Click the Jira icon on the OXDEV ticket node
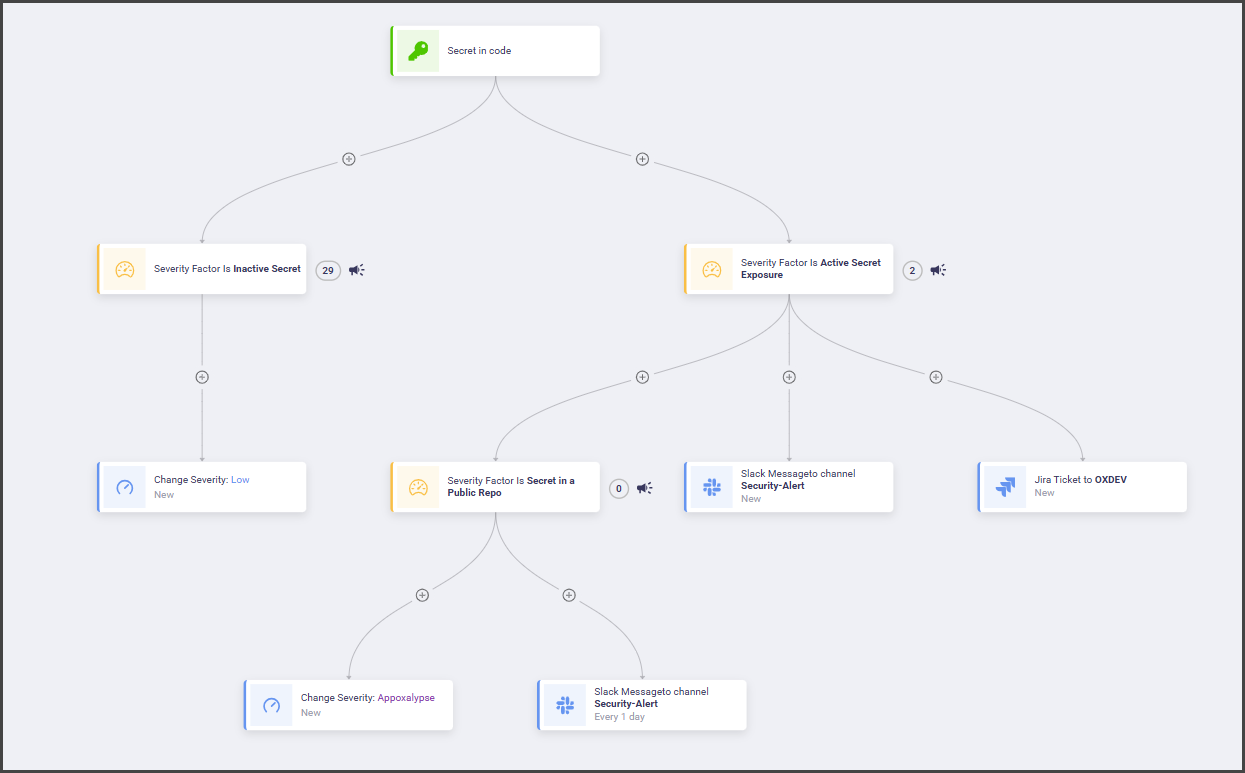The height and width of the screenshot is (773, 1245). click(x=1005, y=487)
